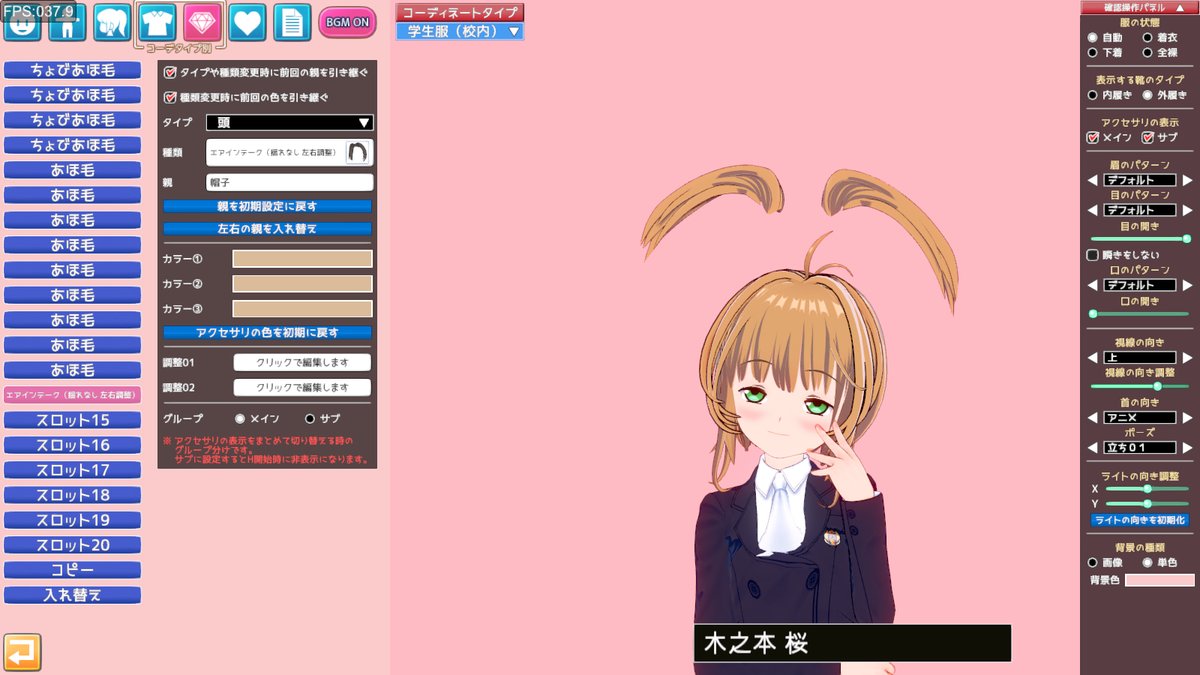
Task: Next mouth pattern (口のパターン) arrow
Action: [1185, 285]
